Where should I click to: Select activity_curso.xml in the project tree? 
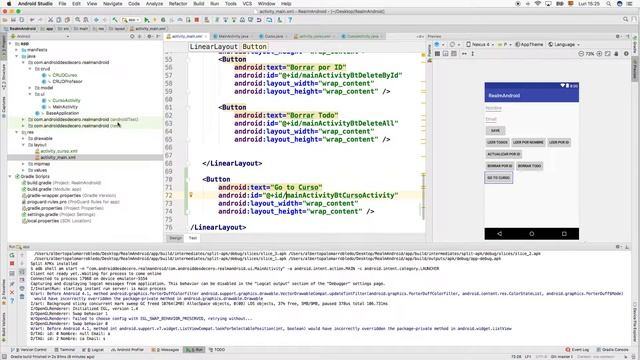coord(58,151)
